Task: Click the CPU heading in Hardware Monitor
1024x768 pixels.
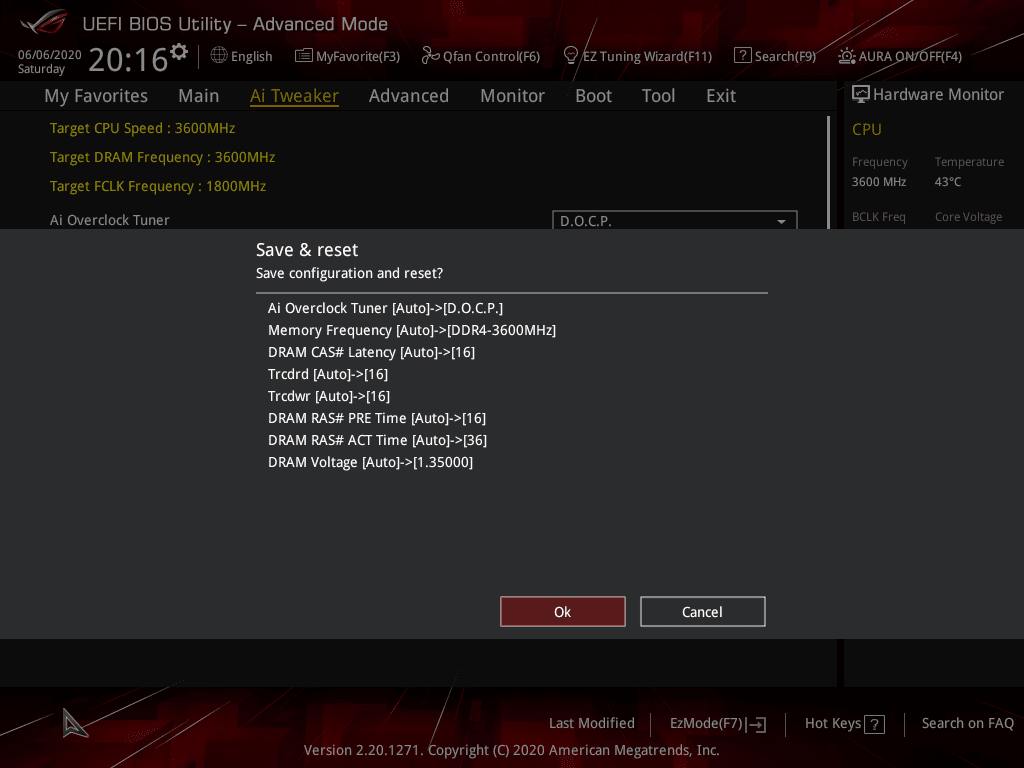Action: (x=867, y=129)
